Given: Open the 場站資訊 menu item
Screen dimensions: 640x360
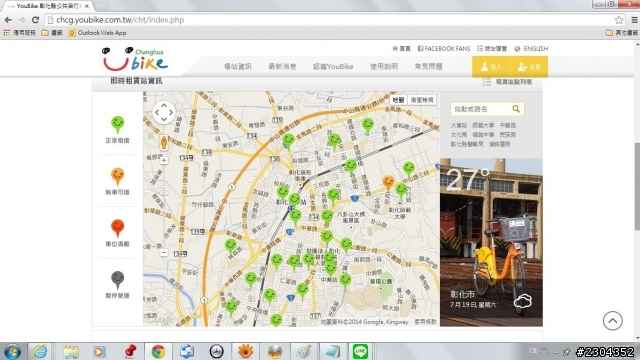Looking at the screenshot, I should click(x=238, y=67).
